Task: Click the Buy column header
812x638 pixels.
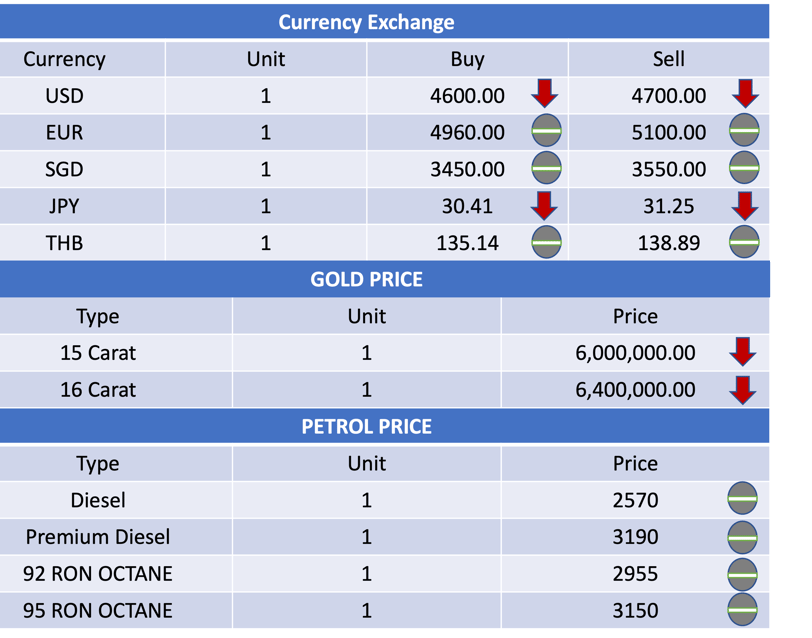Action: pyautogui.click(x=467, y=59)
